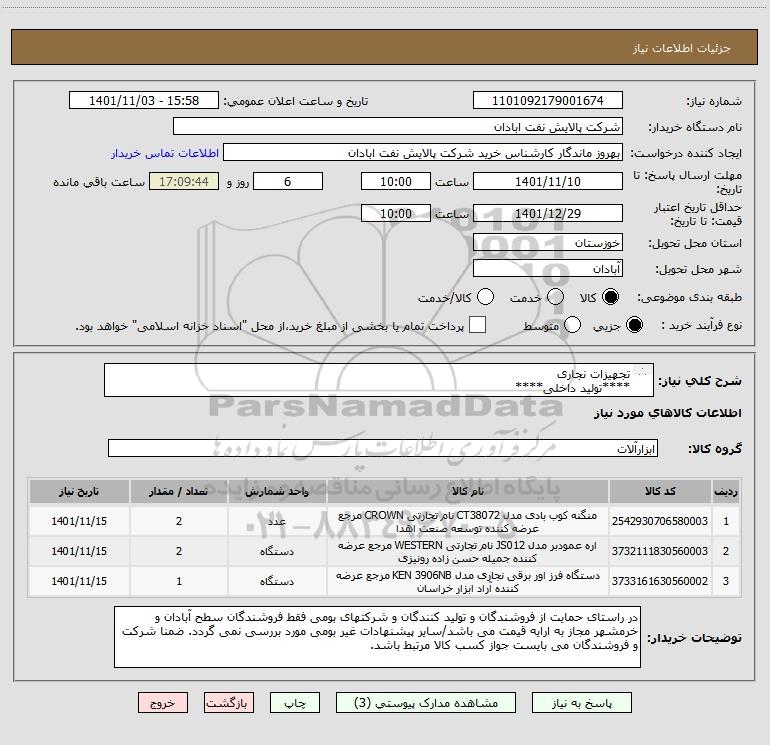Click the announcement date 1401/11/03 - 15:58 field
The height and width of the screenshot is (745, 770).
tap(144, 101)
